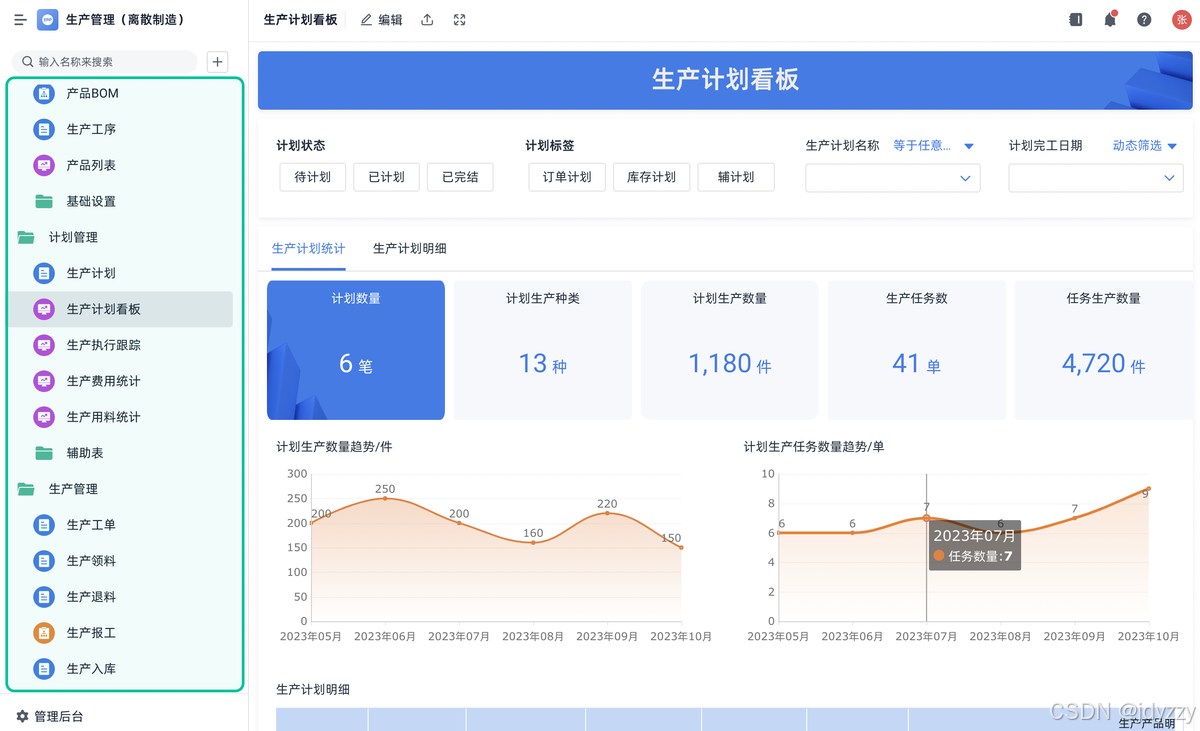
Task: Click the 计划生产种类 13 种 card
Action: point(543,350)
